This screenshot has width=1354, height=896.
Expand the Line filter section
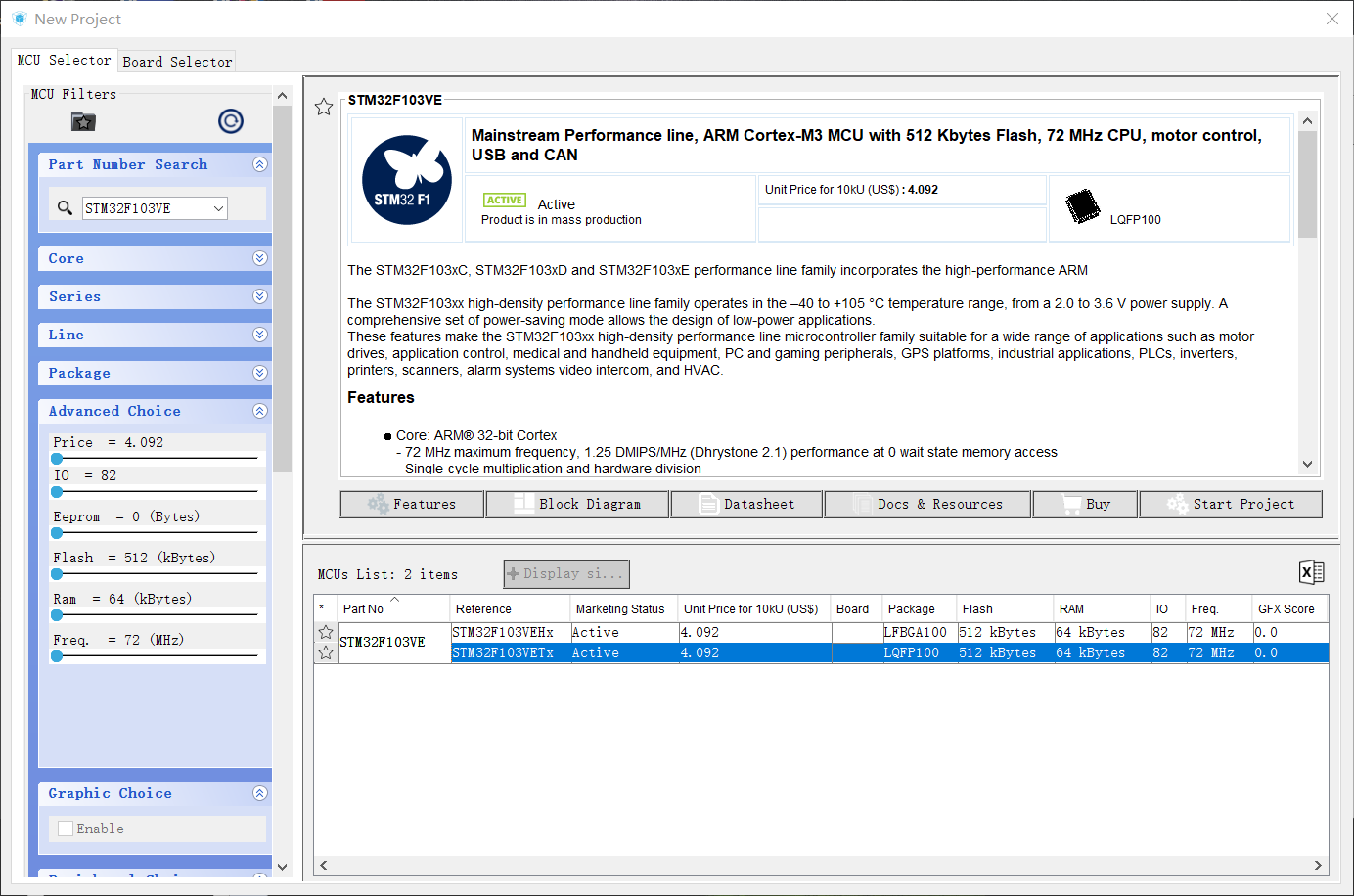coord(259,335)
